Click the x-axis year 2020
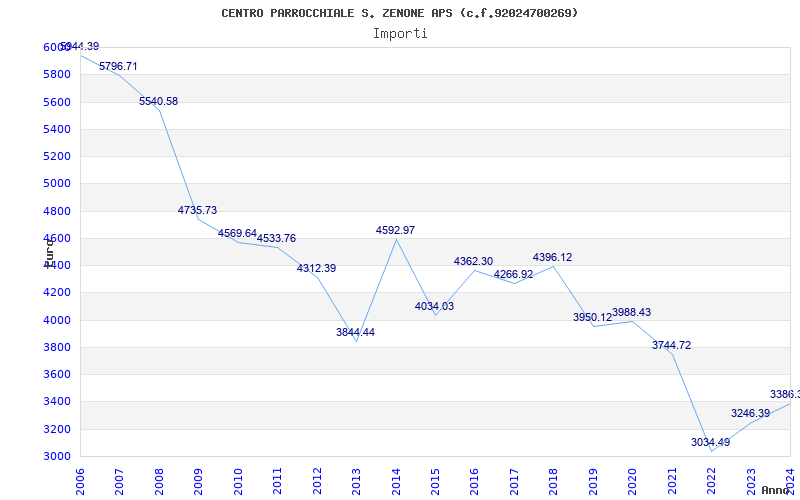800x500 pixels. (x=633, y=482)
